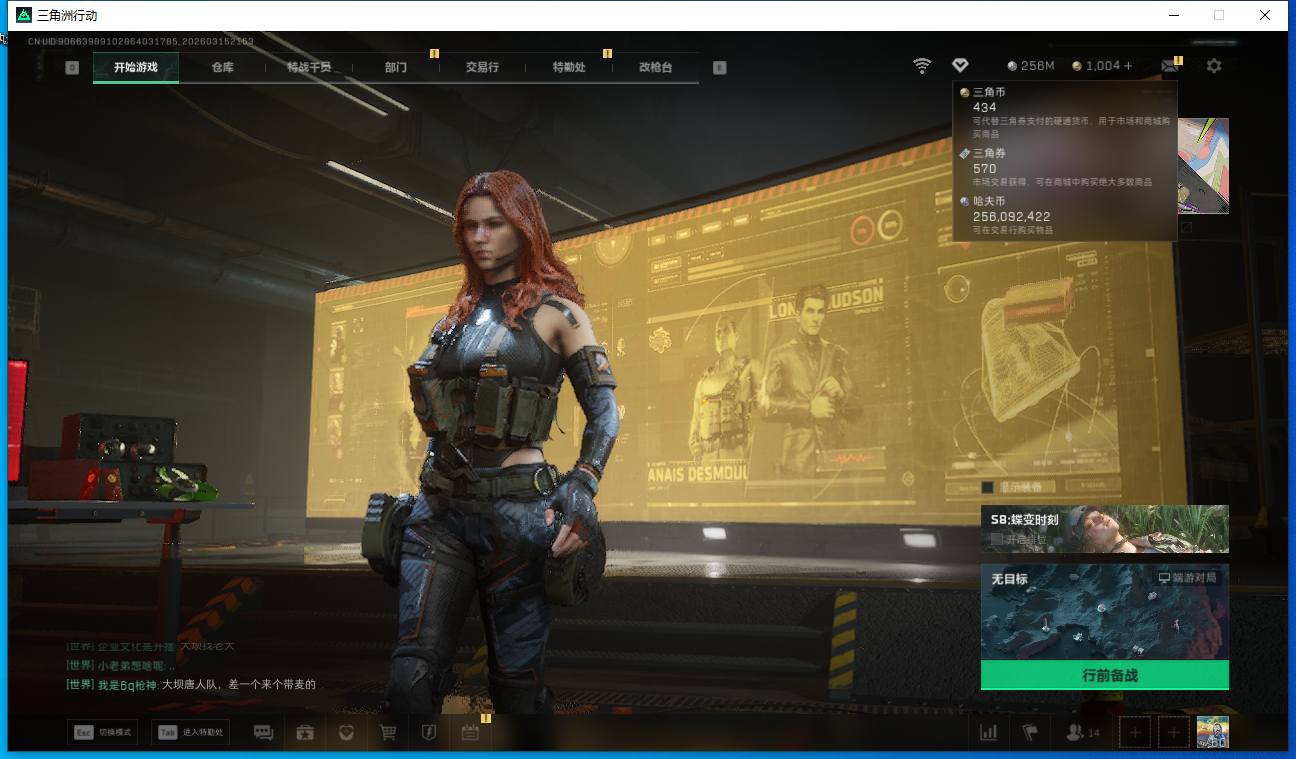Switch to the 特勤处 tab
This screenshot has width=1296, height=759.
[569, 67]
